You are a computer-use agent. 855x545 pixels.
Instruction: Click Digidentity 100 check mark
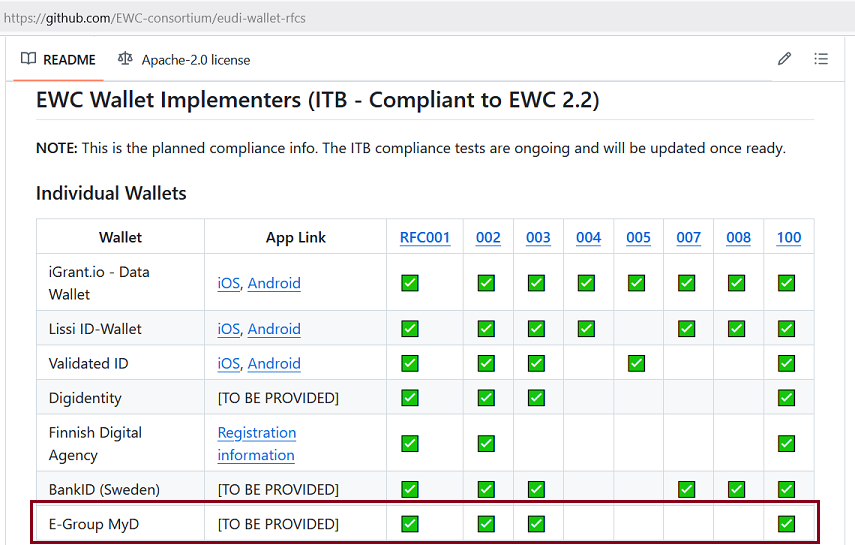coord(786,397)
